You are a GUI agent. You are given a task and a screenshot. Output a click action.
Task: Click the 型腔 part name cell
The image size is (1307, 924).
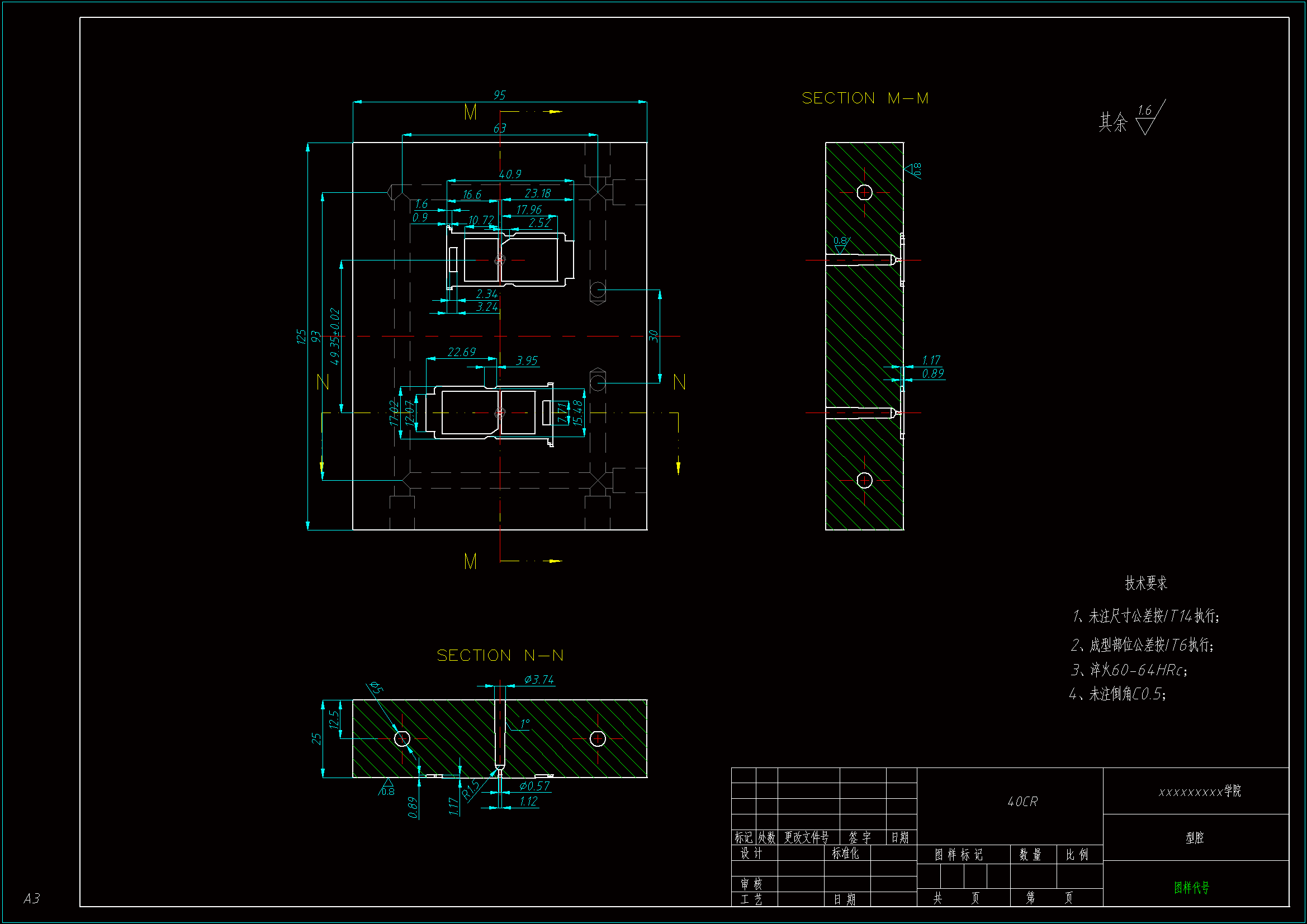(x=1195, y=838)
